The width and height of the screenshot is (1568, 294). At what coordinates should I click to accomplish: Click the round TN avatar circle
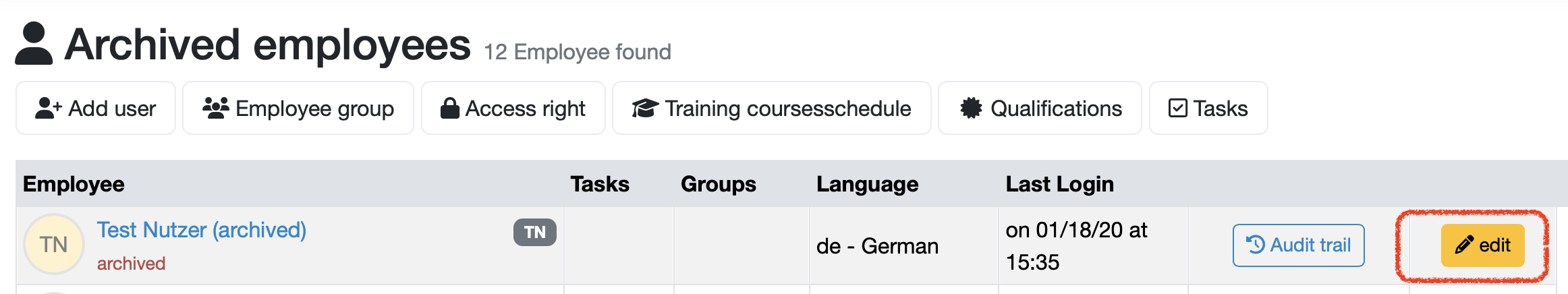coord(54,244)
